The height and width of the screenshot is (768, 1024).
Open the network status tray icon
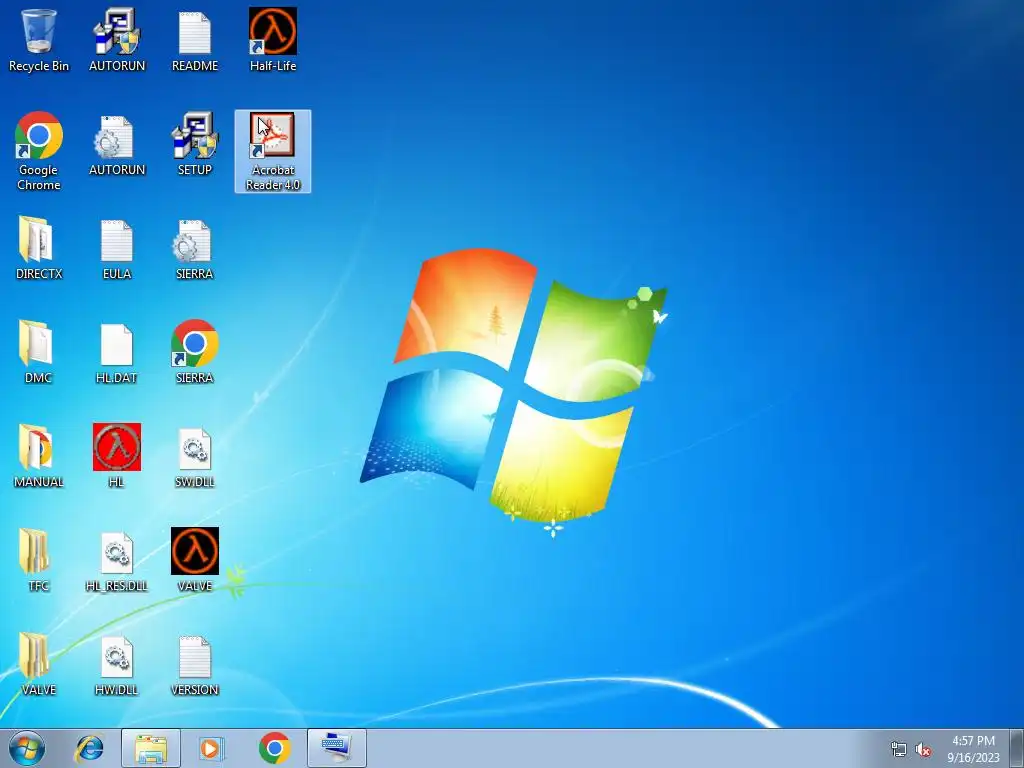pos(899,750)
